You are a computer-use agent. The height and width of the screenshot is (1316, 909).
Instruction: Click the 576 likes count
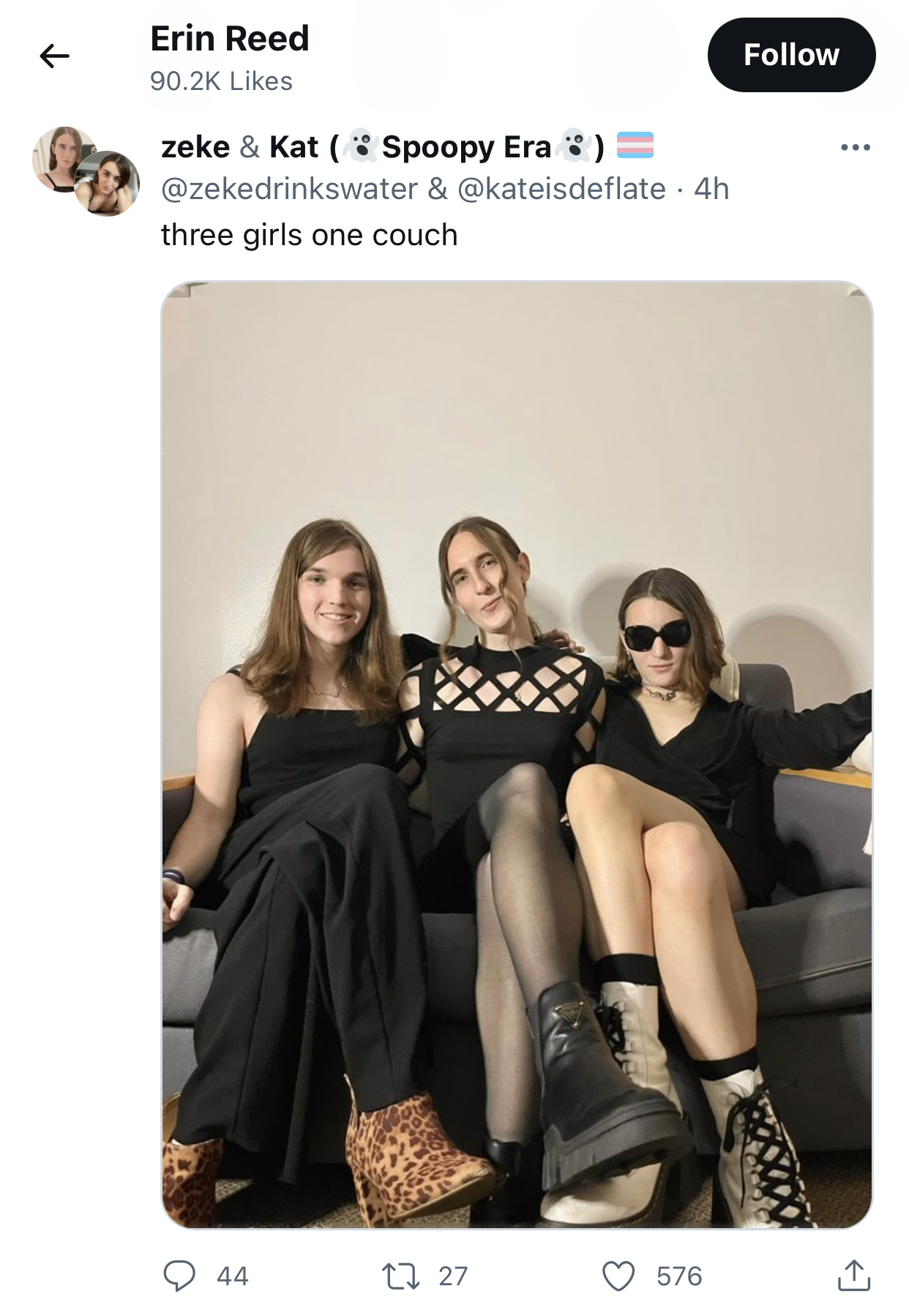click(x=679, y=1276)
